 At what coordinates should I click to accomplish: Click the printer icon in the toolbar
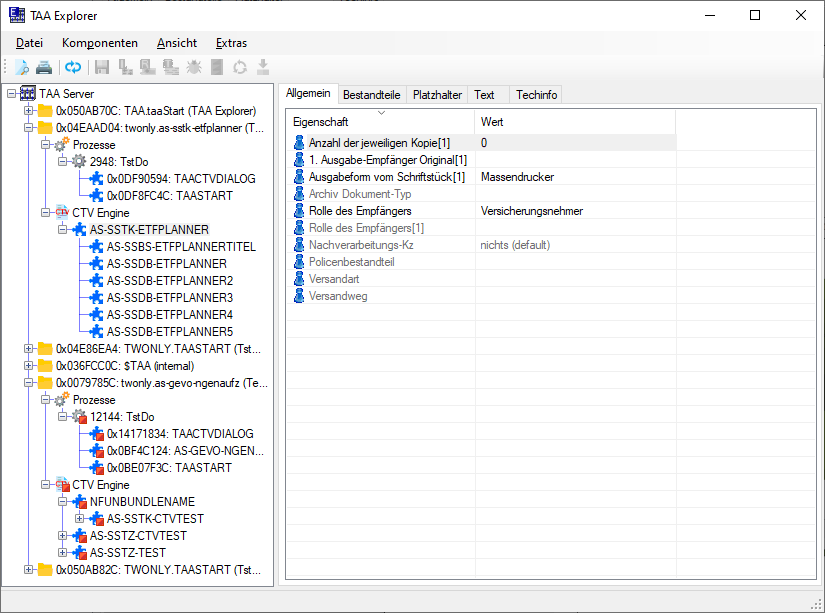click(x=44, y=68)
